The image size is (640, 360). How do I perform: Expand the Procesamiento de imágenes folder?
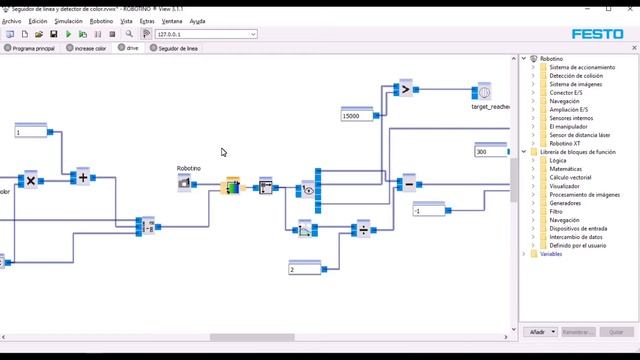[x=533, y=195]
